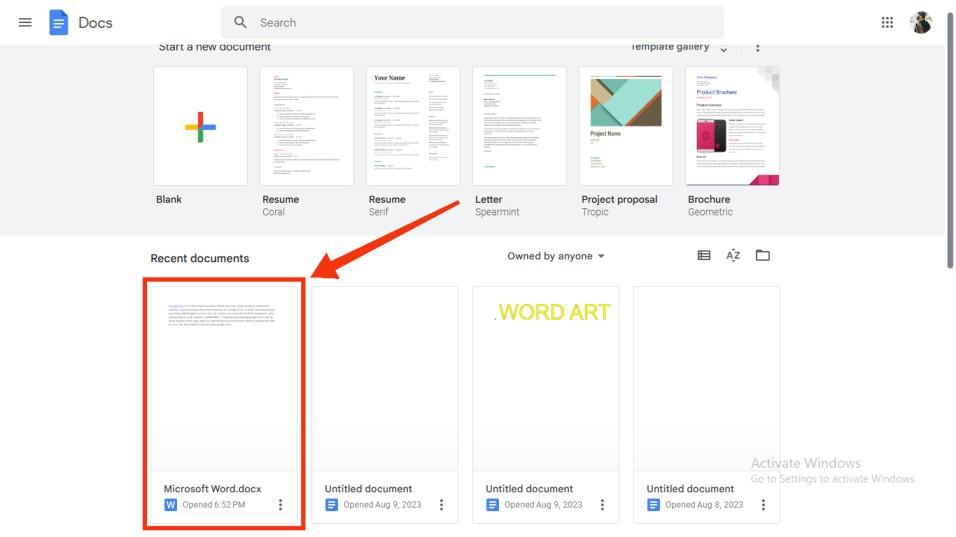This screenshot has height=537, width=956.
Task: Click the Microsoft Word.docx file name
Action: click(x=212, y=489)
